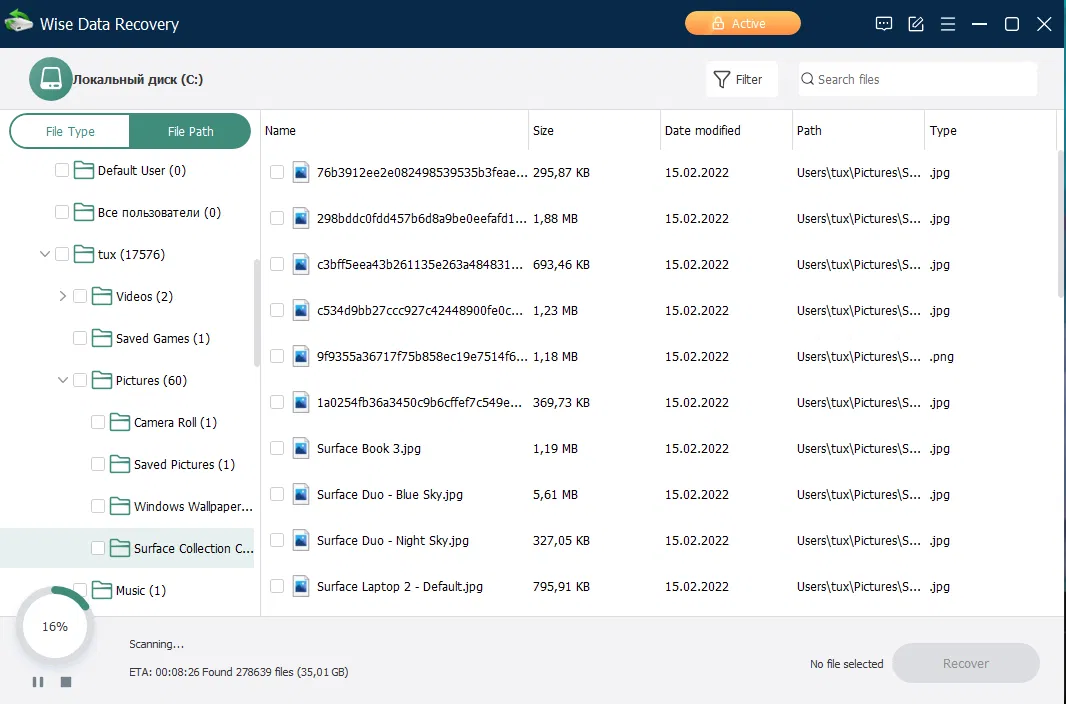1066x704 pixels.
Task: Click the Surface Collection folder icon
Action: (120, 548)
